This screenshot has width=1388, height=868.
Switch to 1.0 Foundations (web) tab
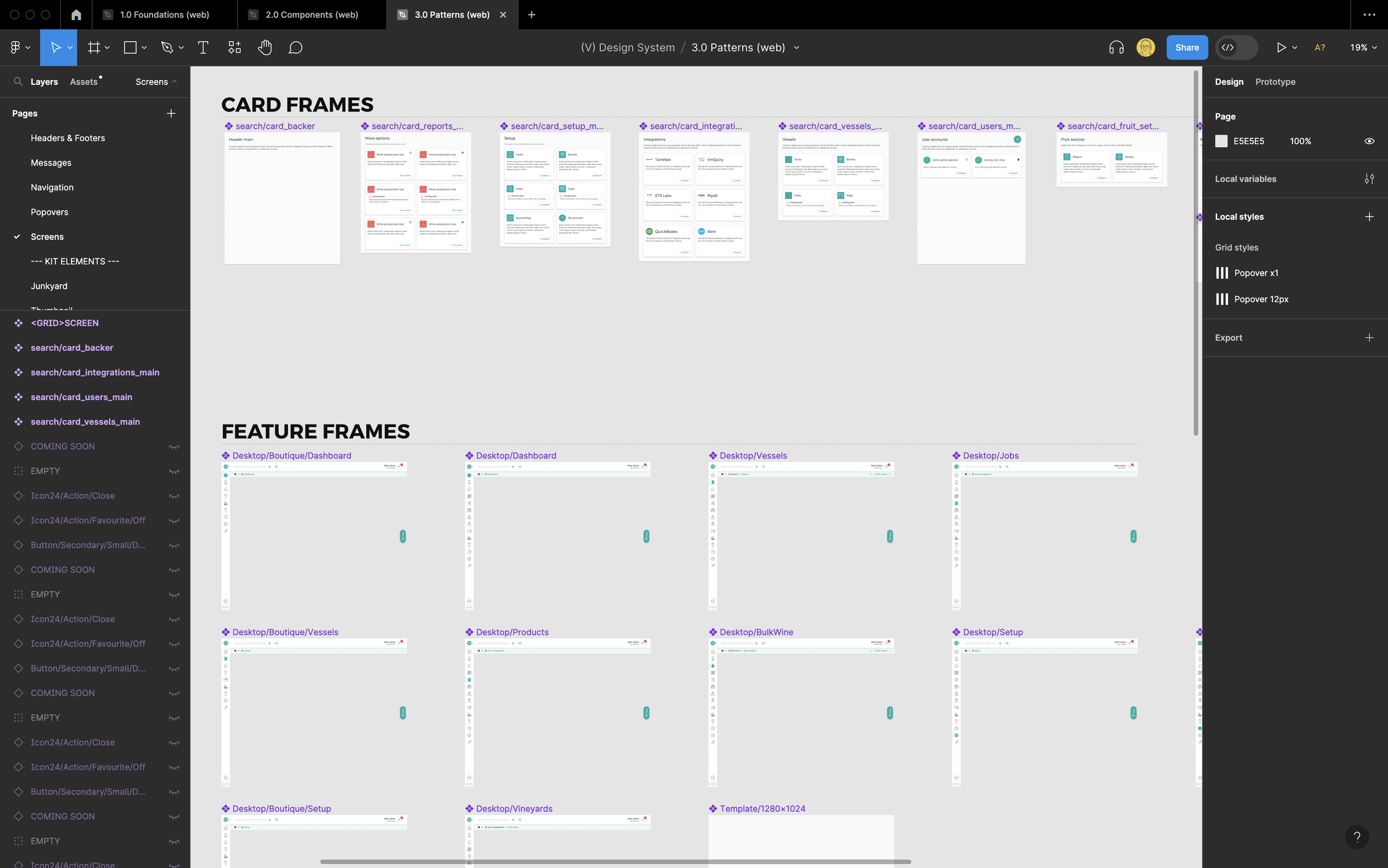click(164, 15)
